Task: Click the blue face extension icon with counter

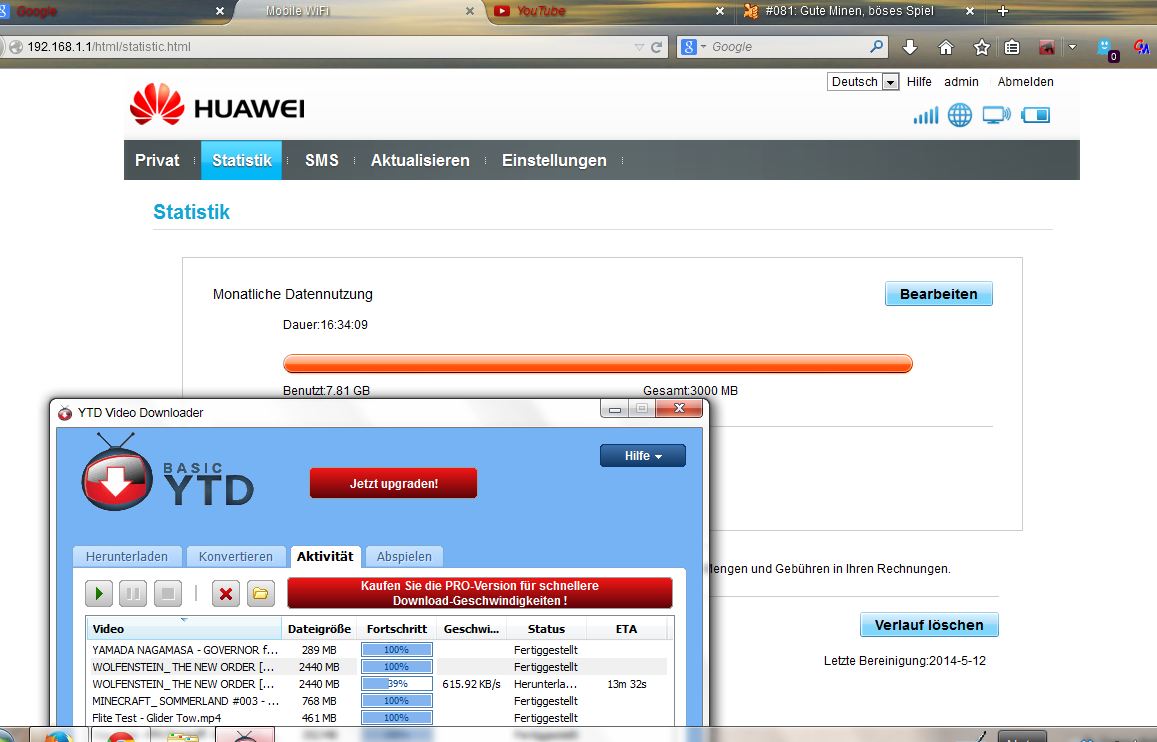Action: tap(1107, 49)
